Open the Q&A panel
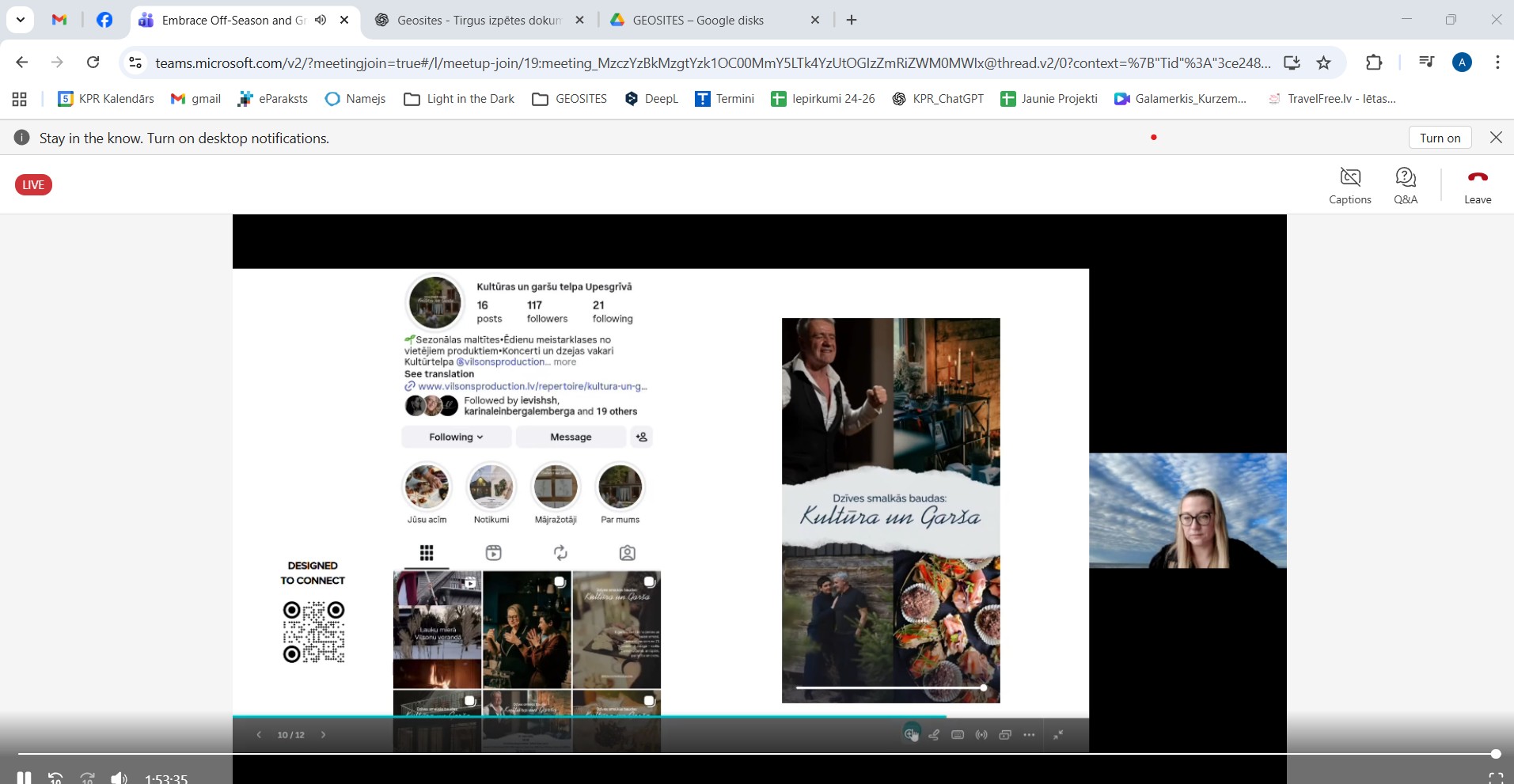Image resolution: width=1514 pixels, height=784 pixels. point(1405,186)
